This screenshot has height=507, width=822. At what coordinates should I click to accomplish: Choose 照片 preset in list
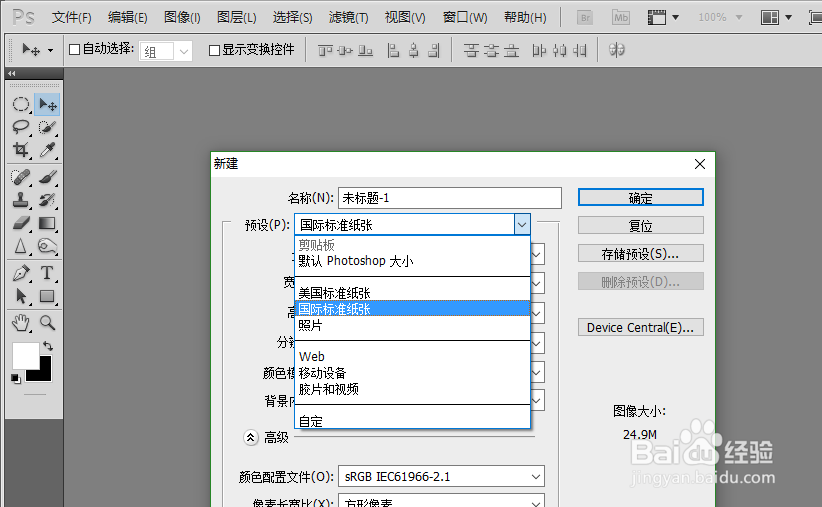[x=412, y=325]
